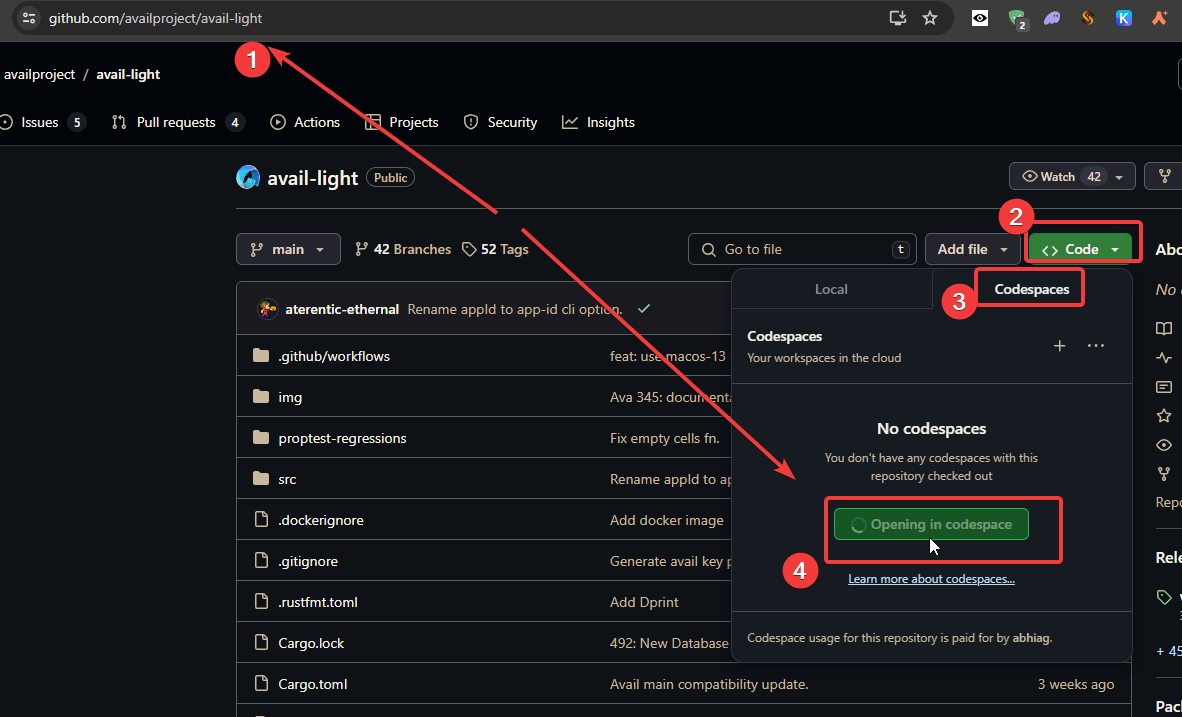This screenshot has width=1182, height=717.
Task: Click the bookmark star icon in address bar
Action: tap(930, 18)
